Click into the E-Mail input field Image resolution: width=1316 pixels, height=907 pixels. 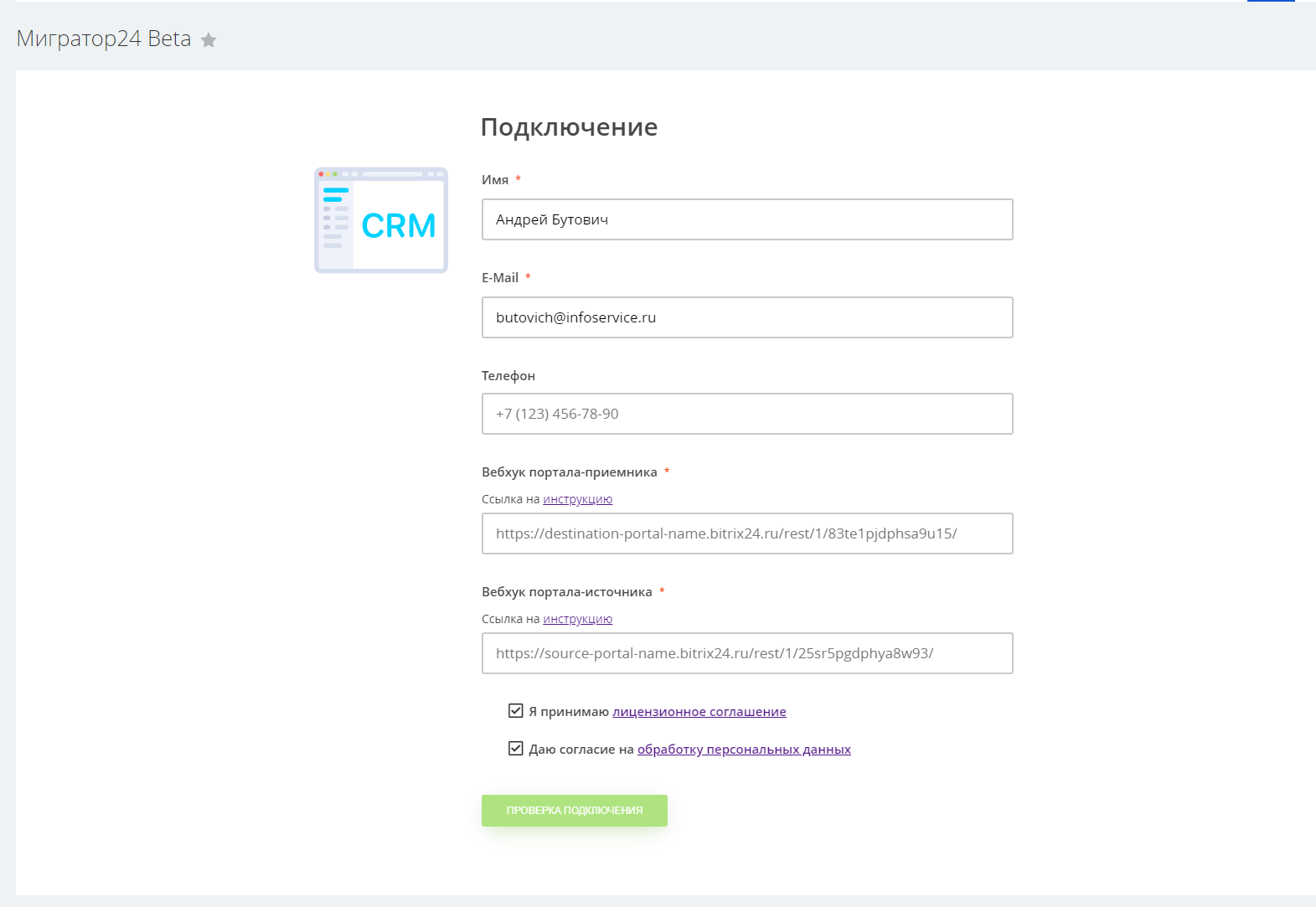point(746,317)
